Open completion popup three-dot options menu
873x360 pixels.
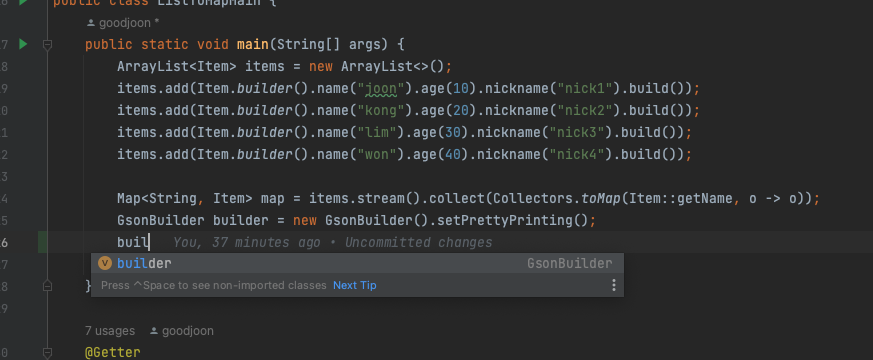click(x=614, y=285)
